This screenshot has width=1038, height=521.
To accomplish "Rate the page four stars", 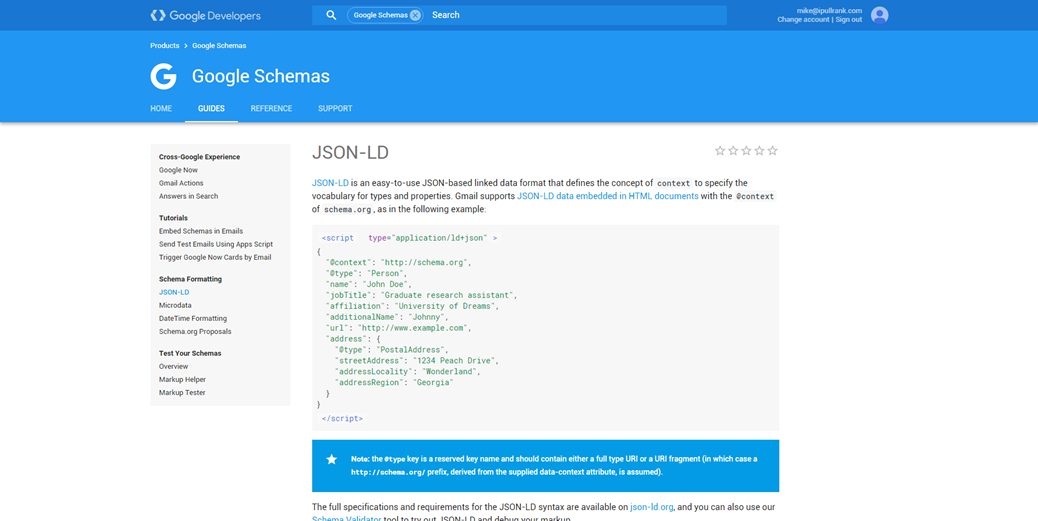I will pos(759,151).
